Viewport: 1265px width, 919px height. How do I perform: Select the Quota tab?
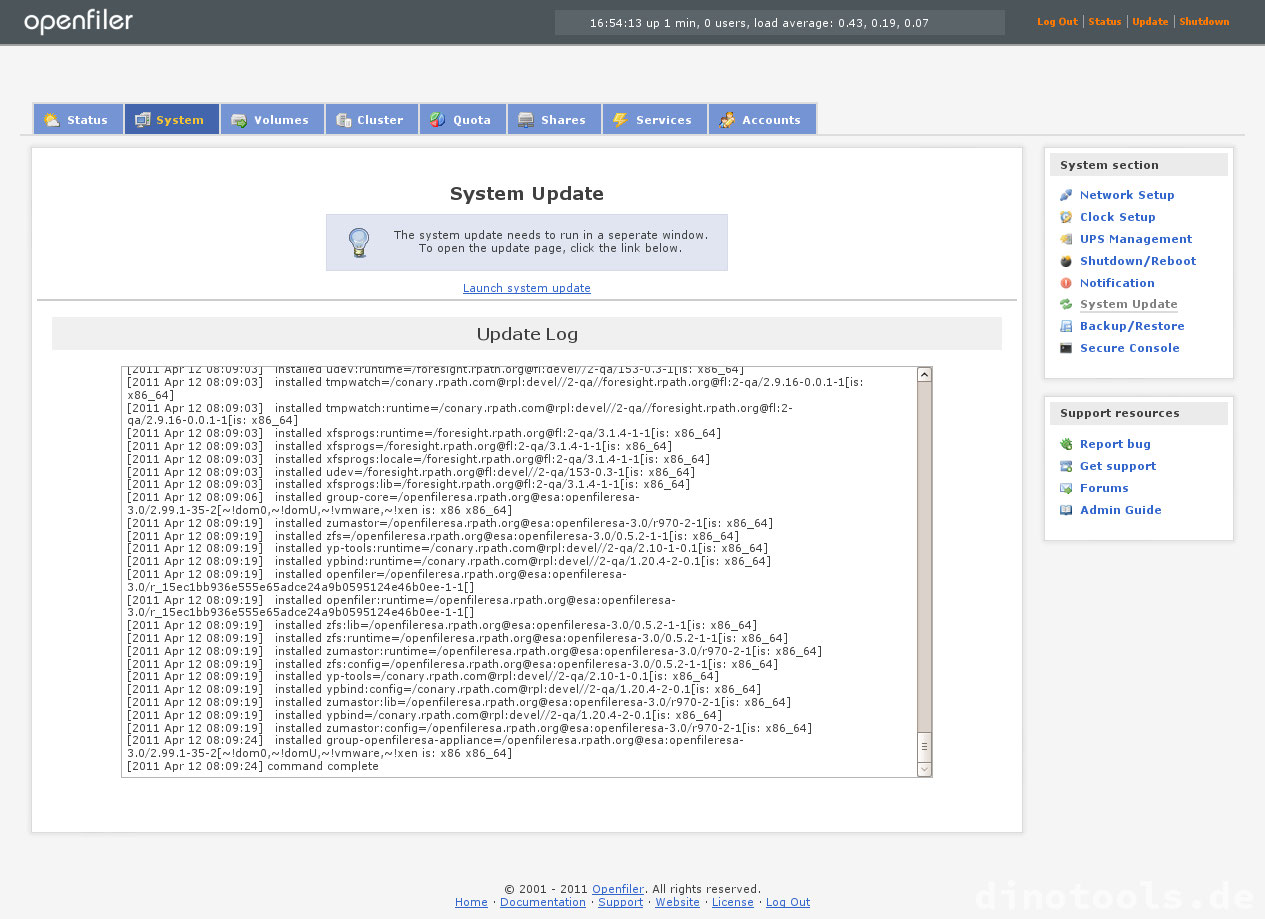pyautogui.click(x=463, y=119)
